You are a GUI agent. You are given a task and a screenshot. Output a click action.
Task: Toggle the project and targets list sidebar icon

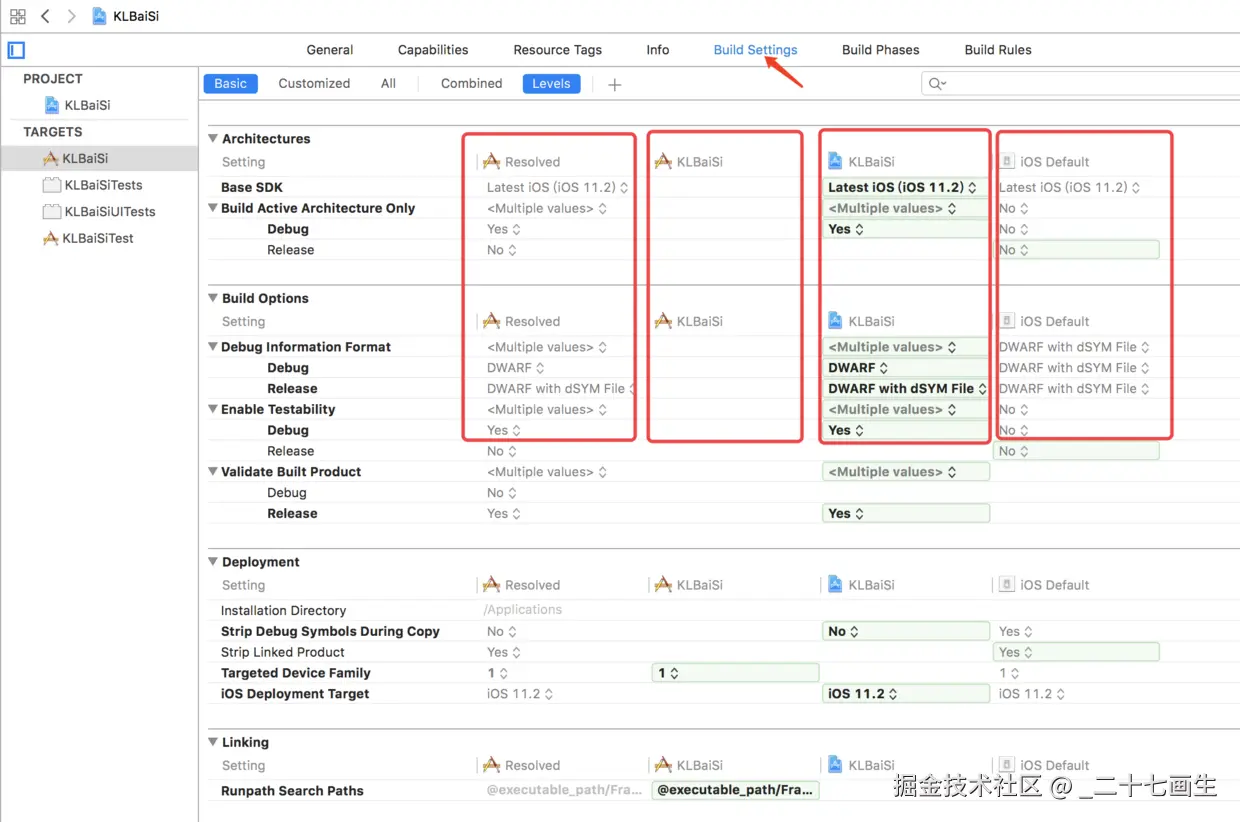[16, 50]
